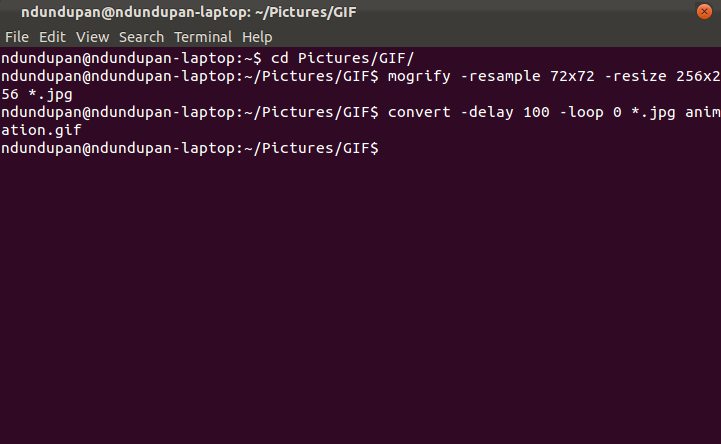Click the word 'mogrify' in terminal
Viewport: 721px width, 444px height.
(419, 76)
